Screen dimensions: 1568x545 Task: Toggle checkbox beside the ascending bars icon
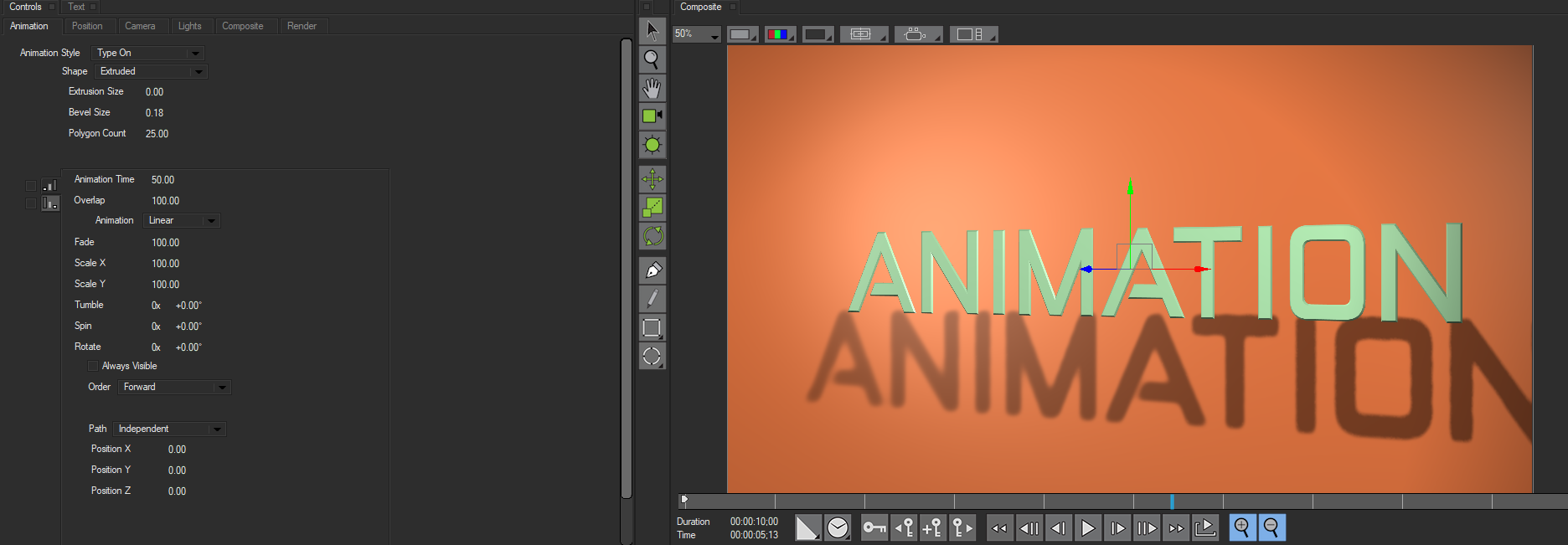[31, 186]
